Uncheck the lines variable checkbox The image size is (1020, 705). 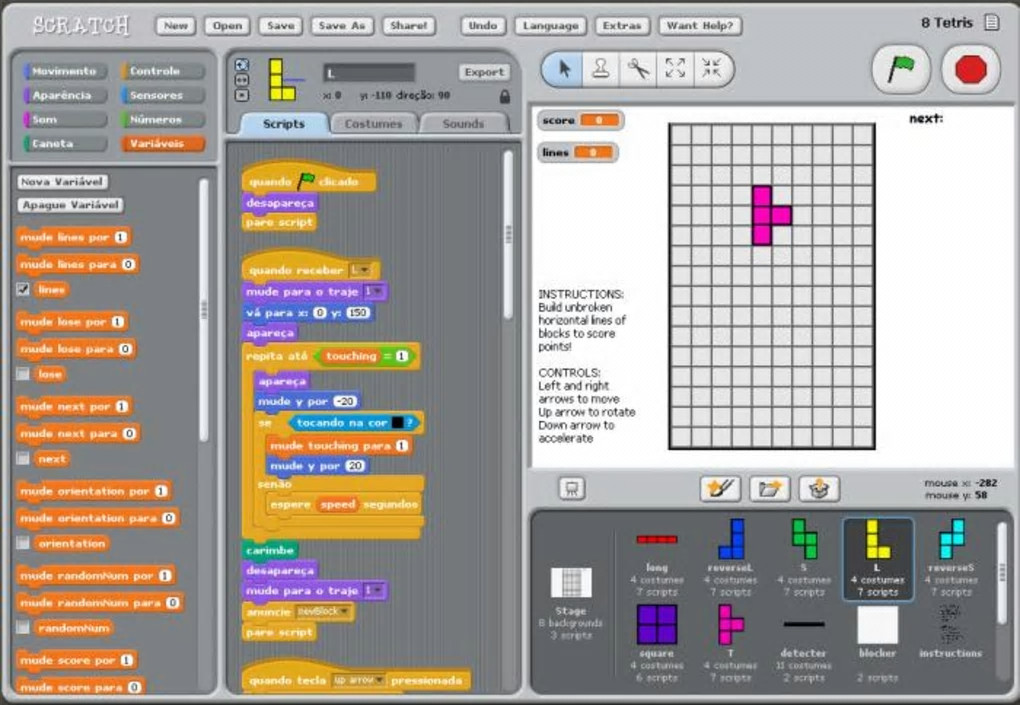23,289
